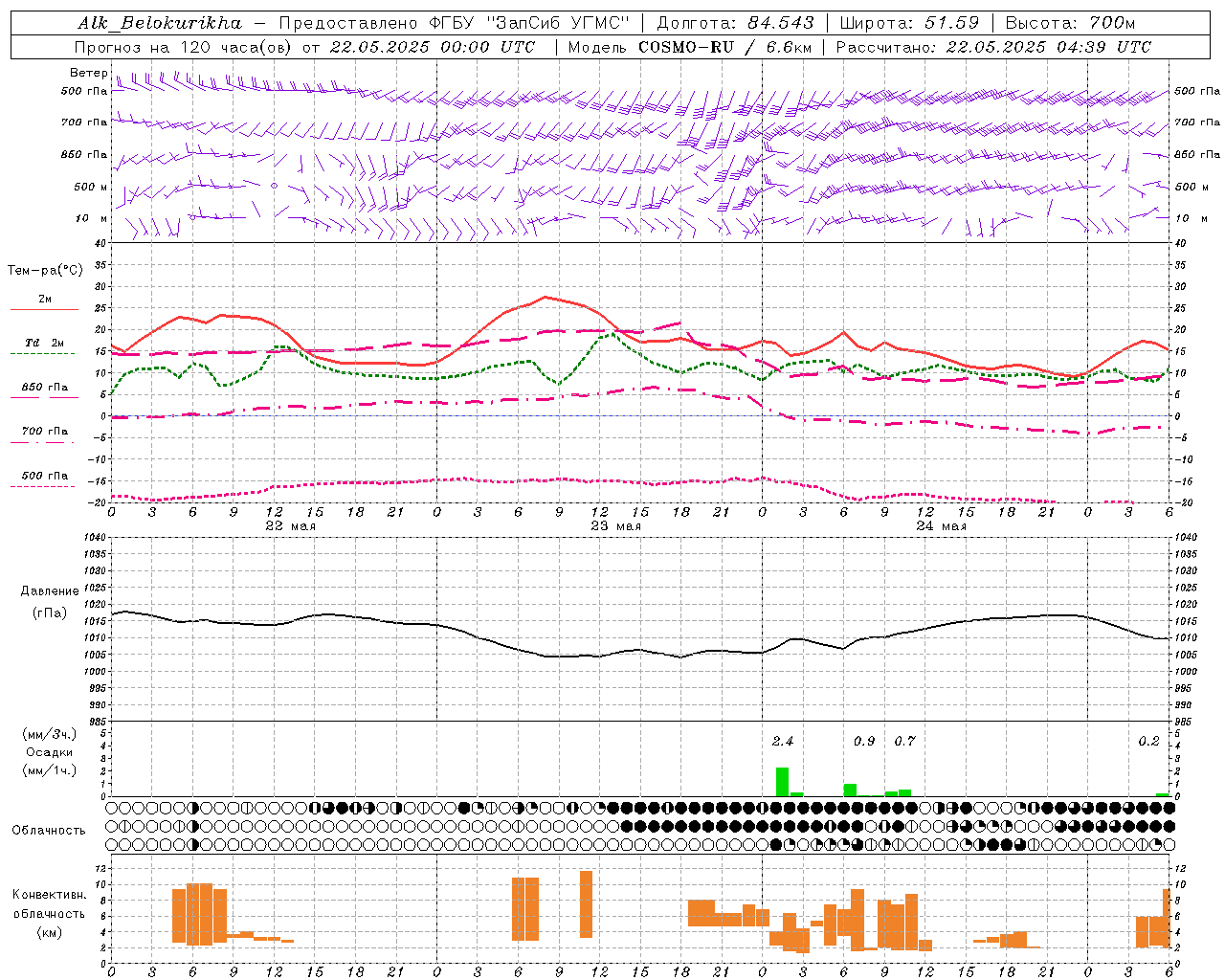The height and width of the screenshot is (980, 1225).
Task: Click the red '2м' temperature legend line
Action: click(44, 309)
